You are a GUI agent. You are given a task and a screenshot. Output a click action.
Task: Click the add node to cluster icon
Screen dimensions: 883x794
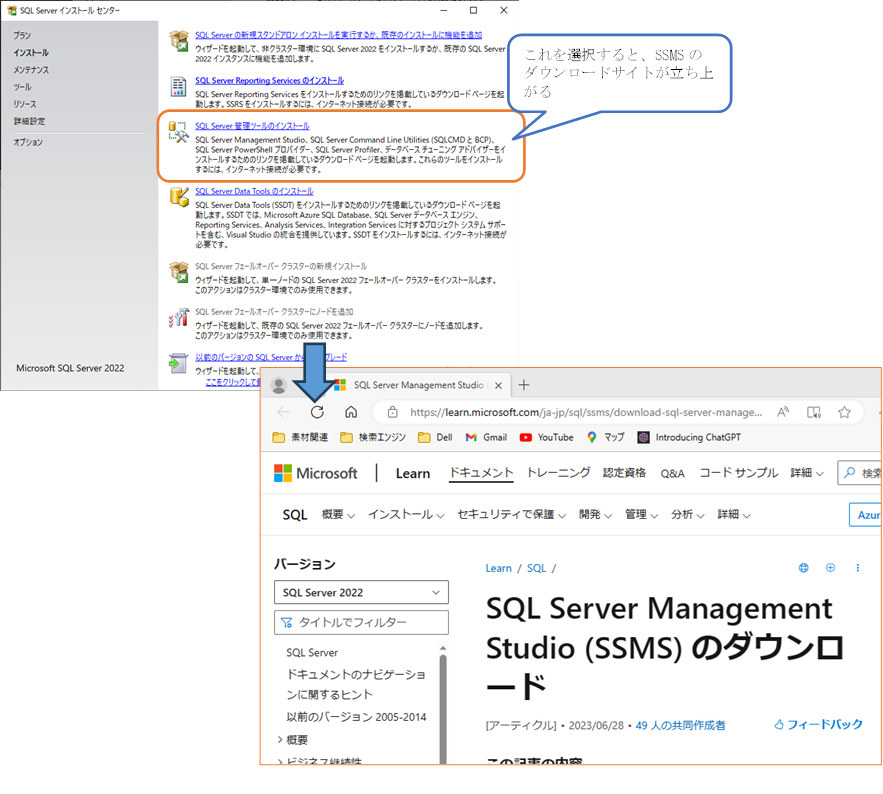[x=179, y=318]
